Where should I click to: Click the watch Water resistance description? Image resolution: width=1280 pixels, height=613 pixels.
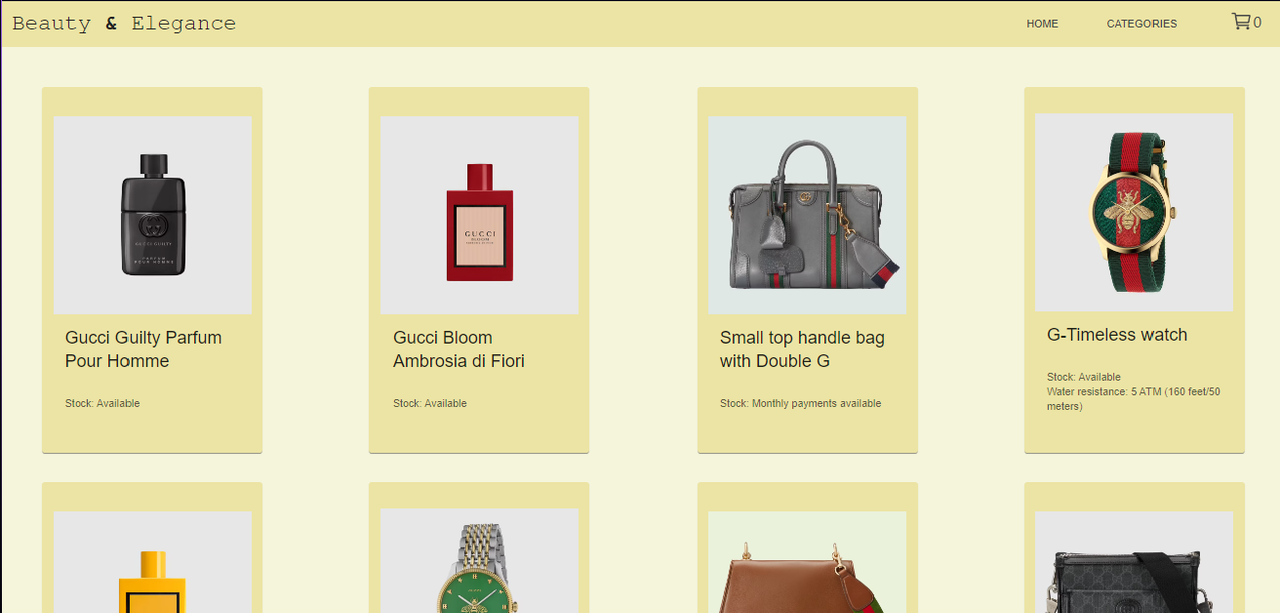(1134, 399)
